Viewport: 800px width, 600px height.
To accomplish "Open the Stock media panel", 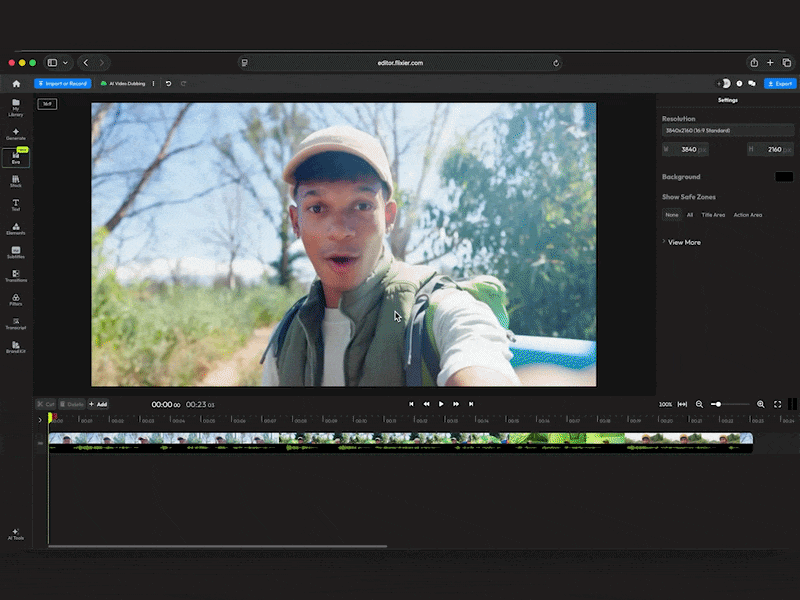I will click(16, 181).
